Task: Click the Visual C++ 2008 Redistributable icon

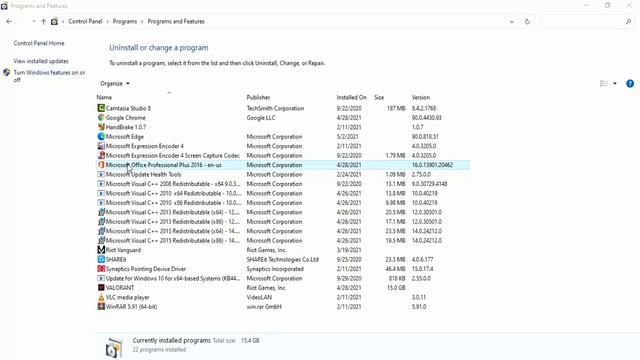Action: tap(101, 184)
